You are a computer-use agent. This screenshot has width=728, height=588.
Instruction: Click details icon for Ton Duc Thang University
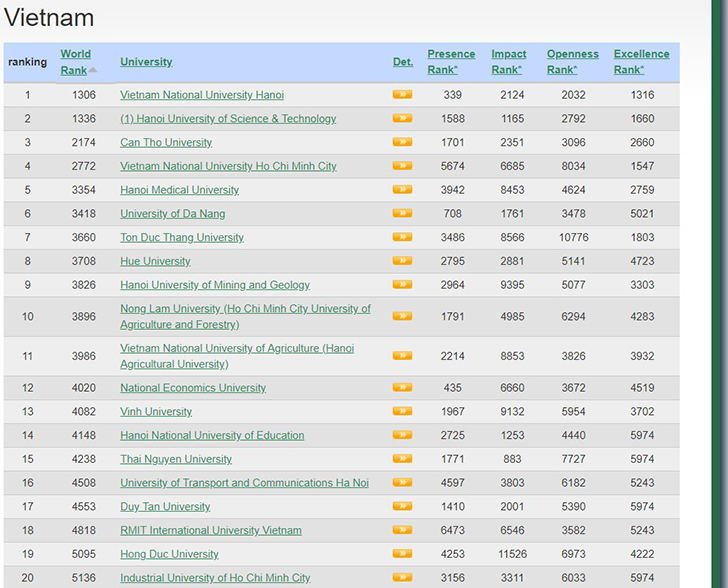(402, 238)
